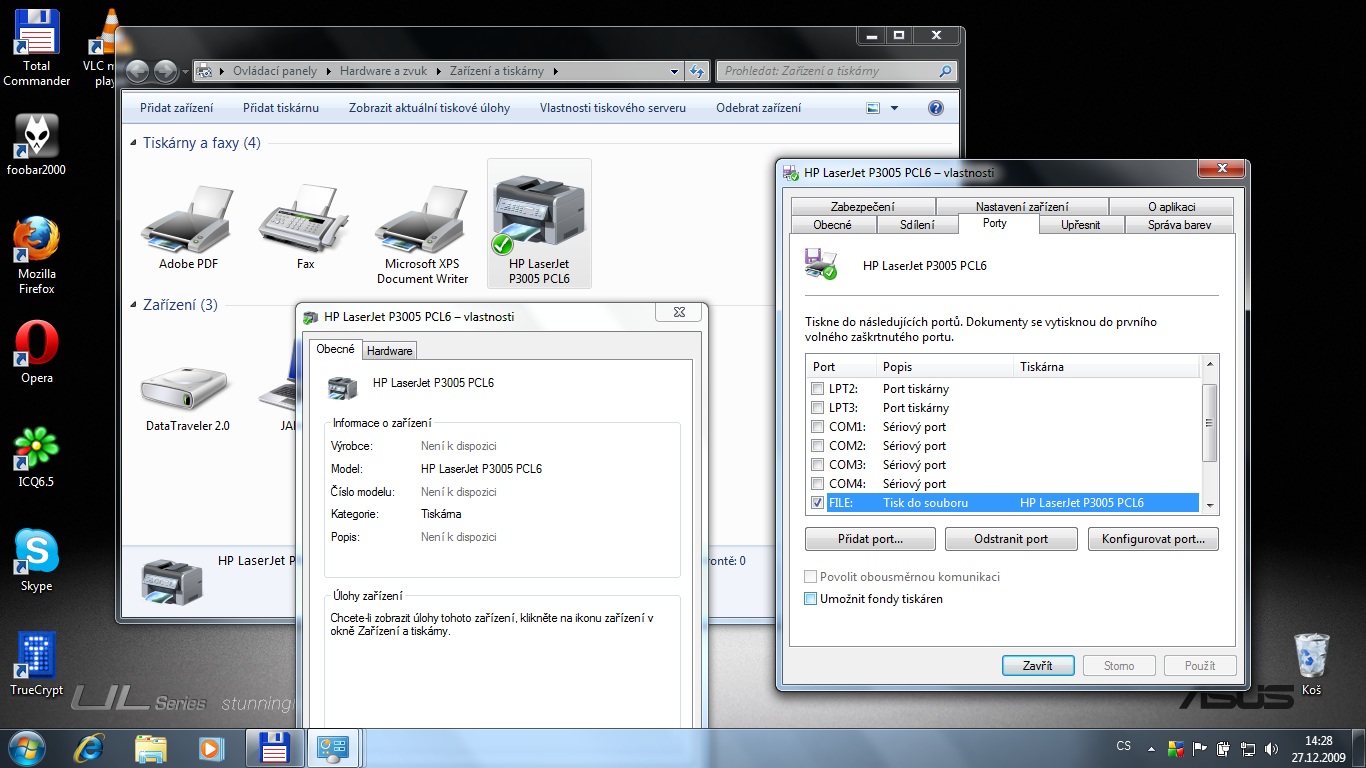Click the Zavřít button
The image size is (1366, 768).
[1038, 666]
